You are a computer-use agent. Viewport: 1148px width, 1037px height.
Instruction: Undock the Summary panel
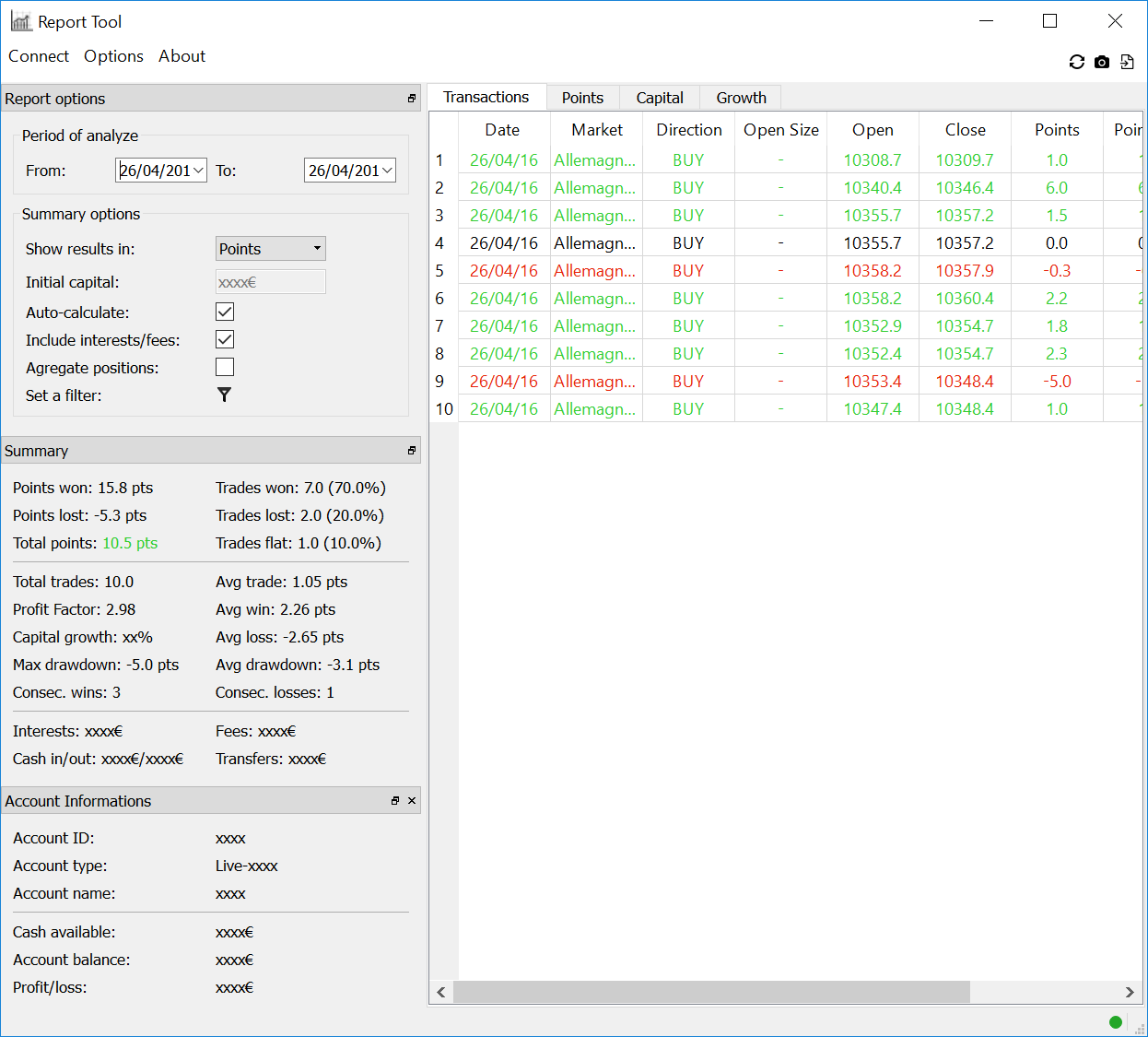click(412, 451)
